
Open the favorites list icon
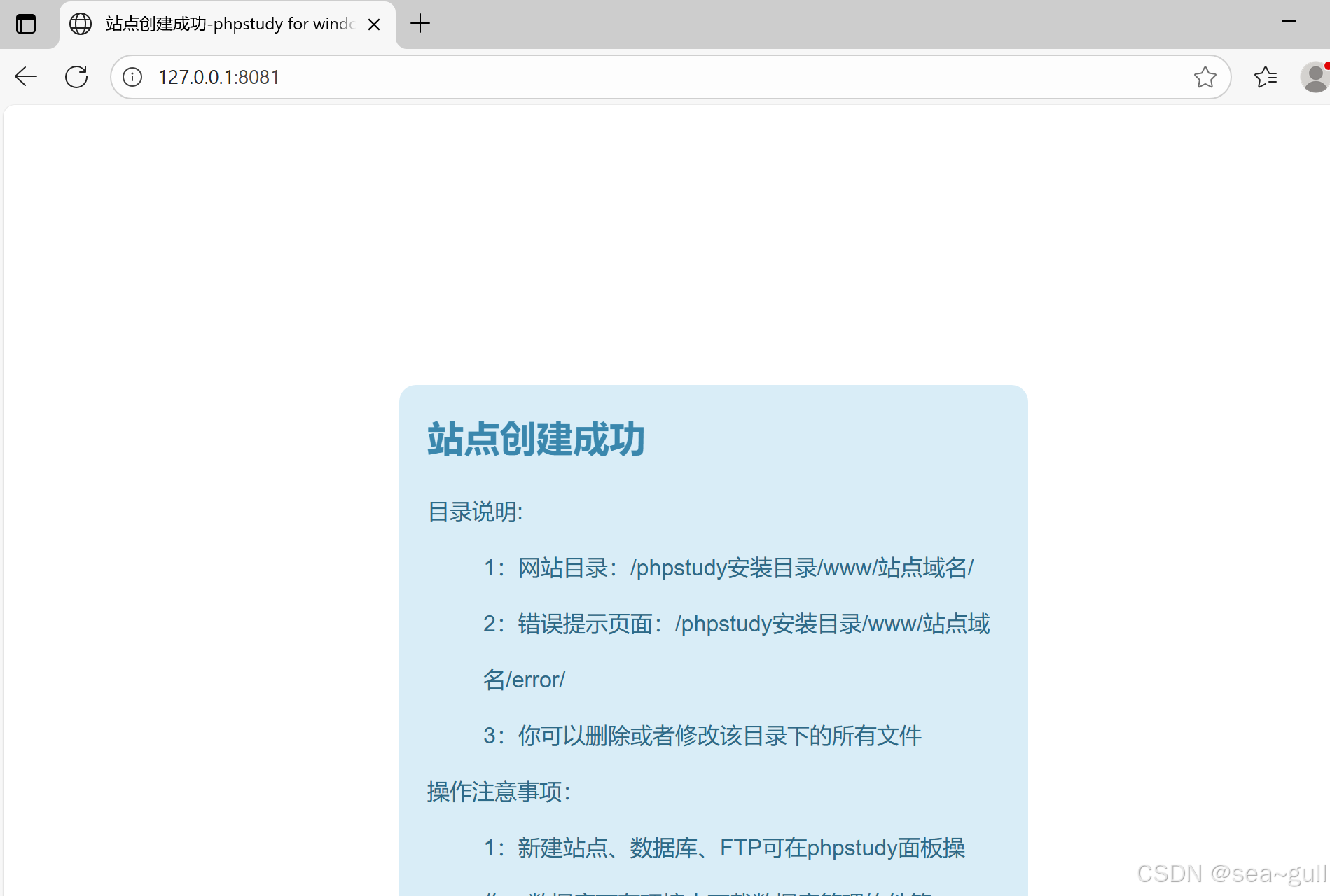pos(1265,77)
